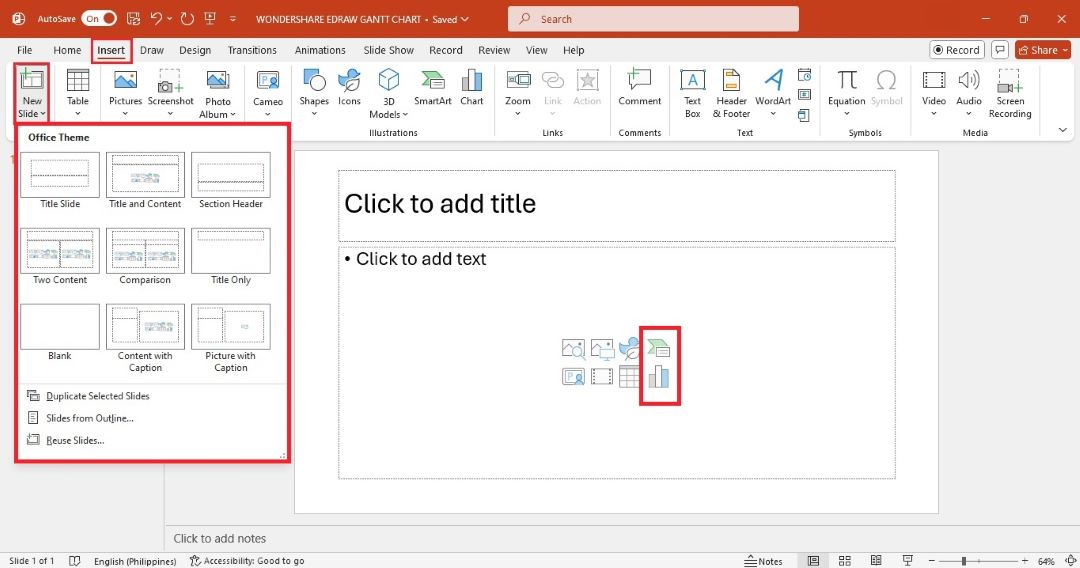The height and width of the screenshot is (568, 1080).
Task: Switch to the Design tab
Action: (195, 50)
